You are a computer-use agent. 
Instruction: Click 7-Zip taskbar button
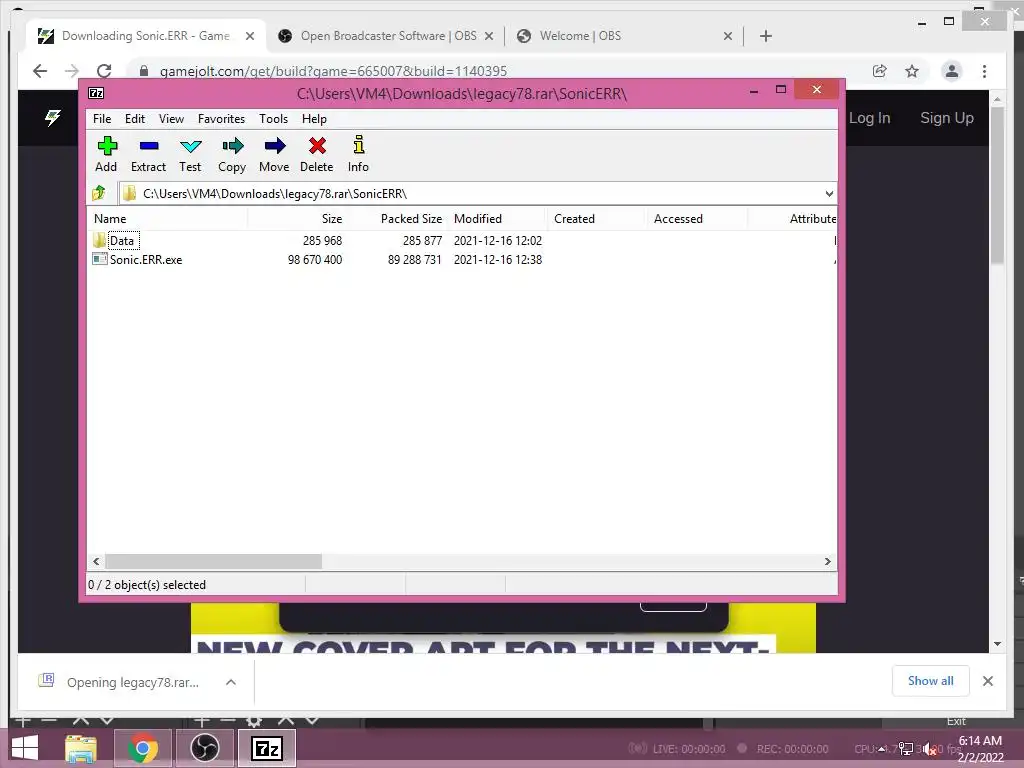coord(266,748)
